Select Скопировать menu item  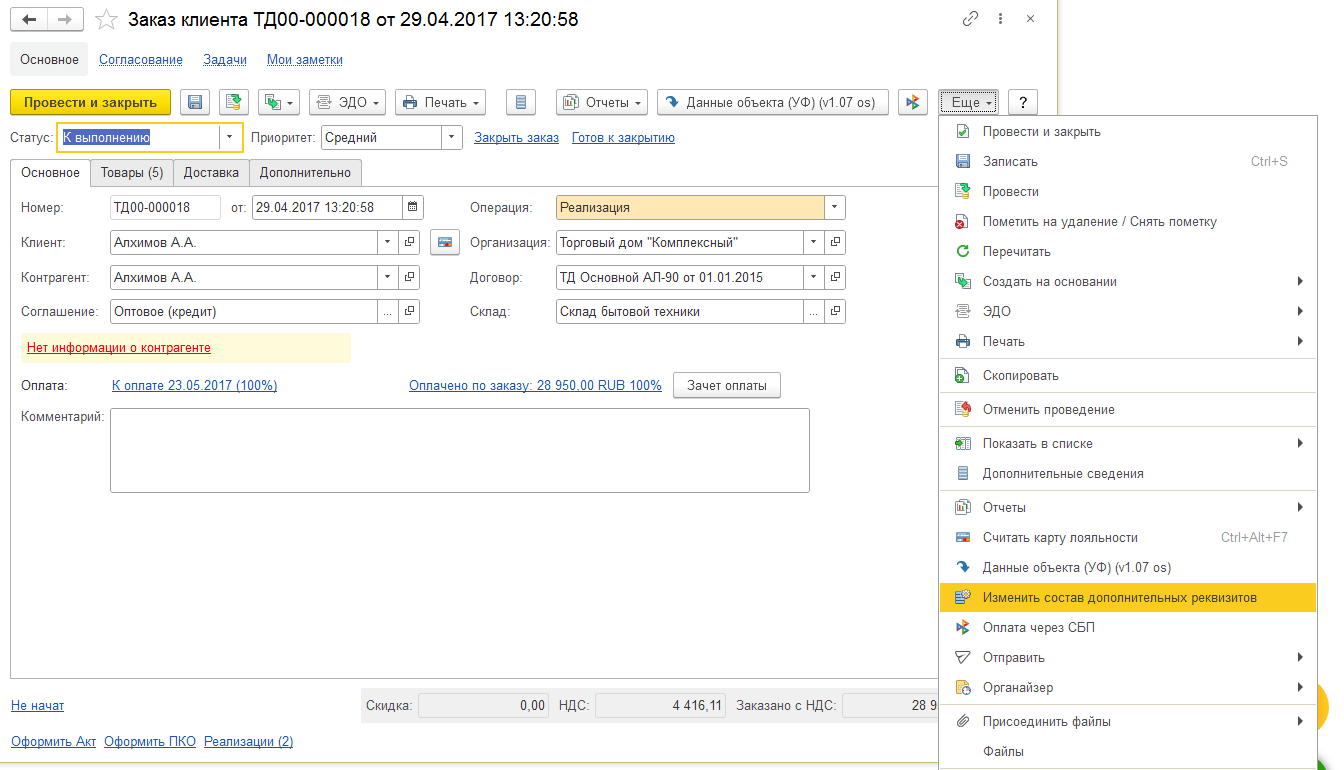(1128, 375)
